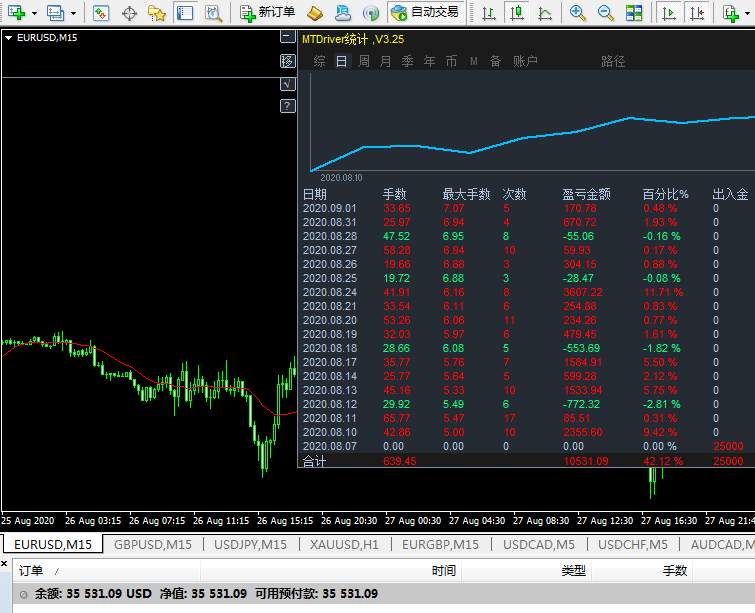Switch to the EURGBP,M15 chart tab
The image size is (755, 613).
[441, 545]
